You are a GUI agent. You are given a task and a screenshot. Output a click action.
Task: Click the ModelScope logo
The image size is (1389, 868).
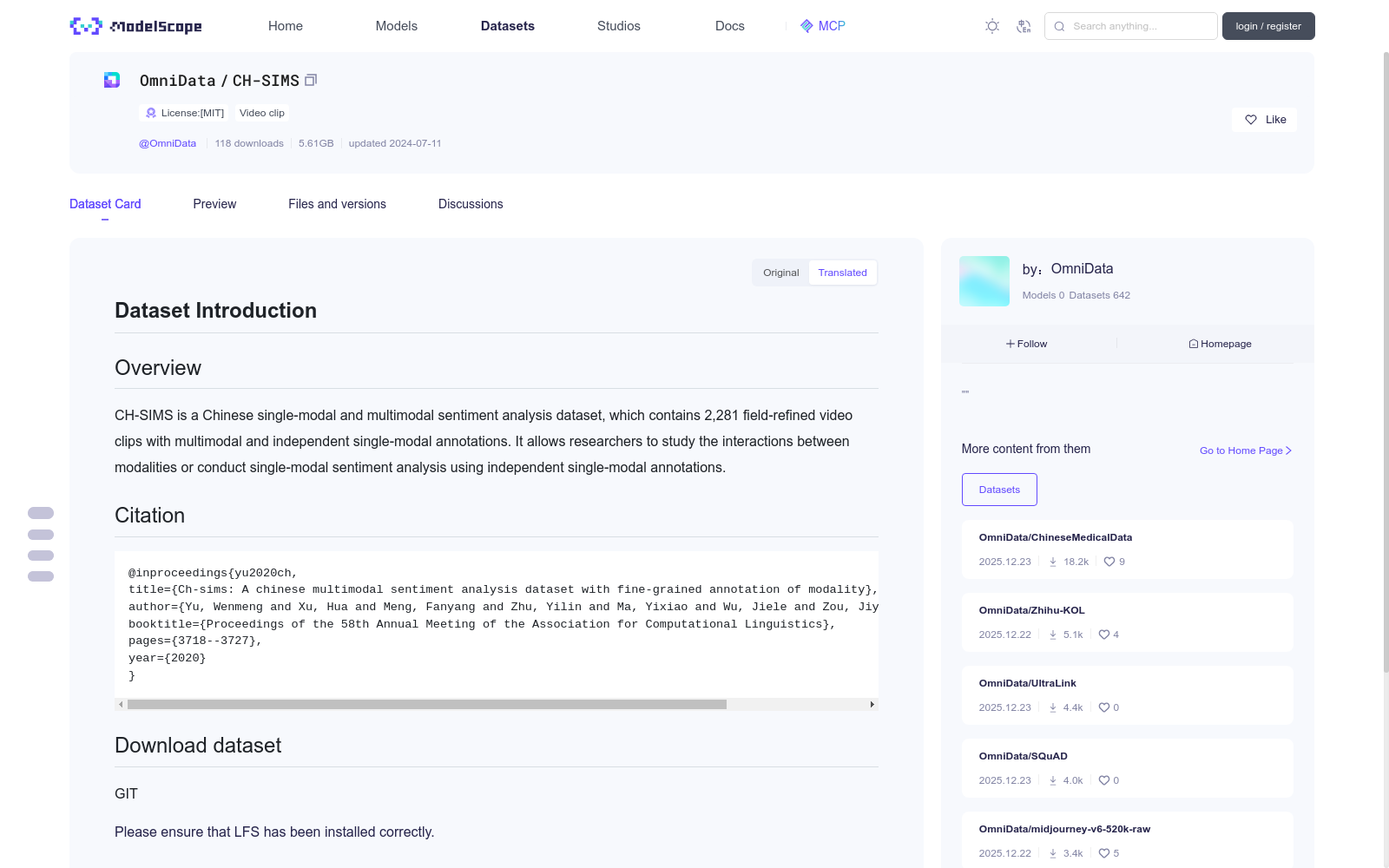click(x=135, y=26)
